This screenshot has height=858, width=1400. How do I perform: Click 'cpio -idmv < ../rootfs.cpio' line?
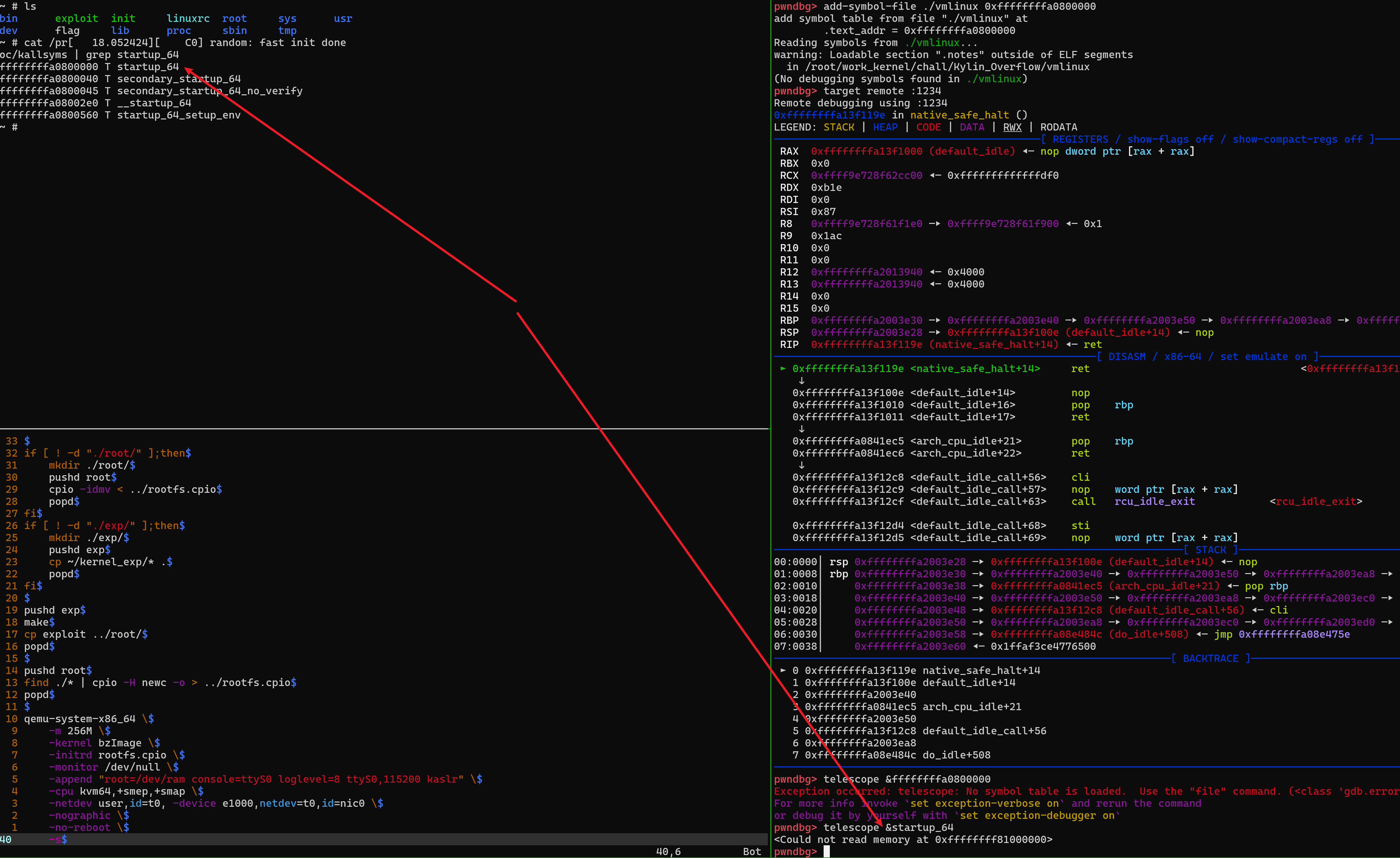pos(135,490)
